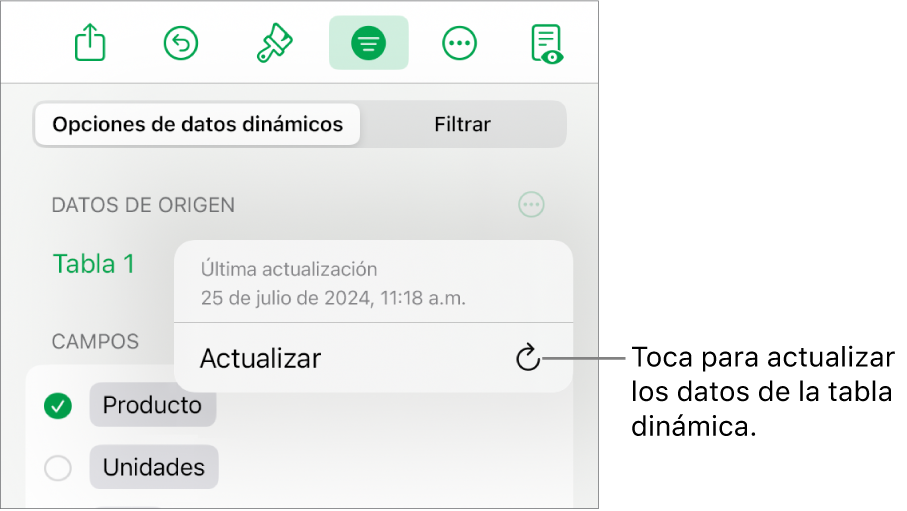Tap the Undo arrow icon
The width and height of the screenshot is (907, 511).
(x=181, y=43)
